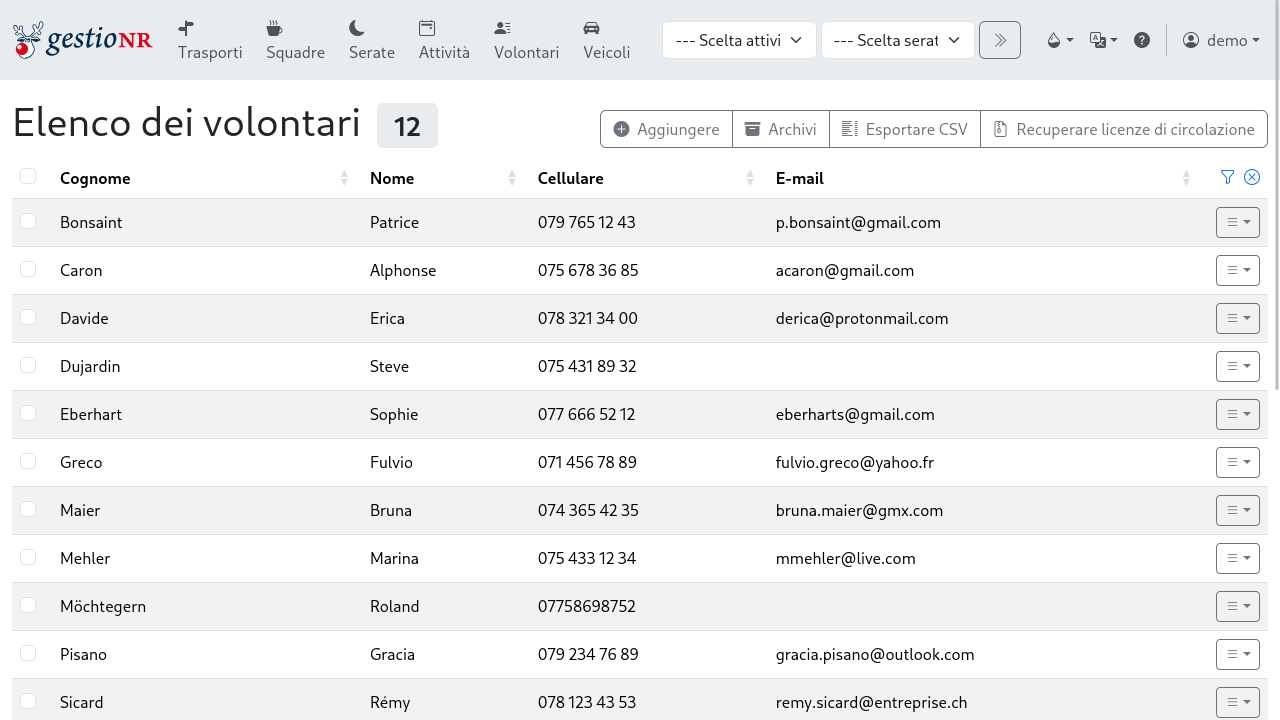This screenshot has width=1280, height=720.
Task: Open the demo user account menu
Action: coord(1220,40)
